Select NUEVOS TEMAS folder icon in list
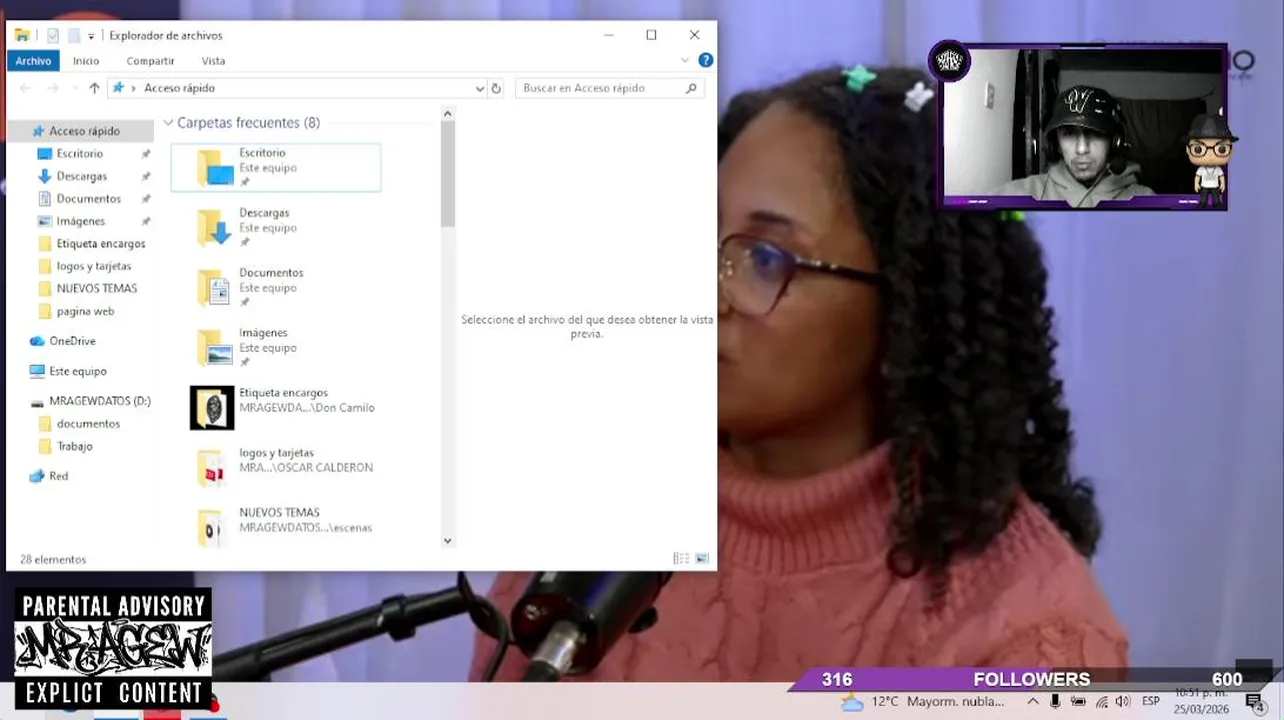 (212, 528)
